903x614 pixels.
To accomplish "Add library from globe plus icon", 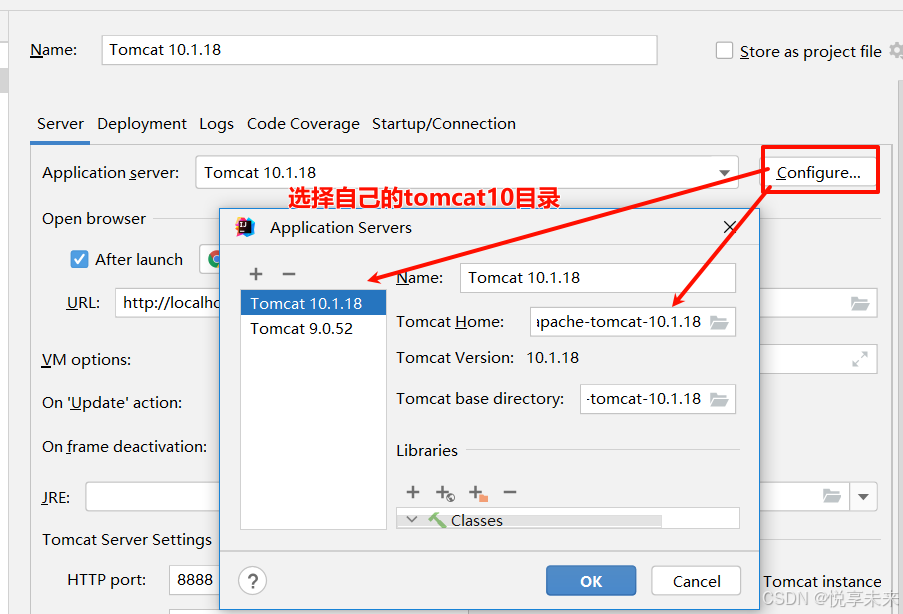I will click(445, 493).
